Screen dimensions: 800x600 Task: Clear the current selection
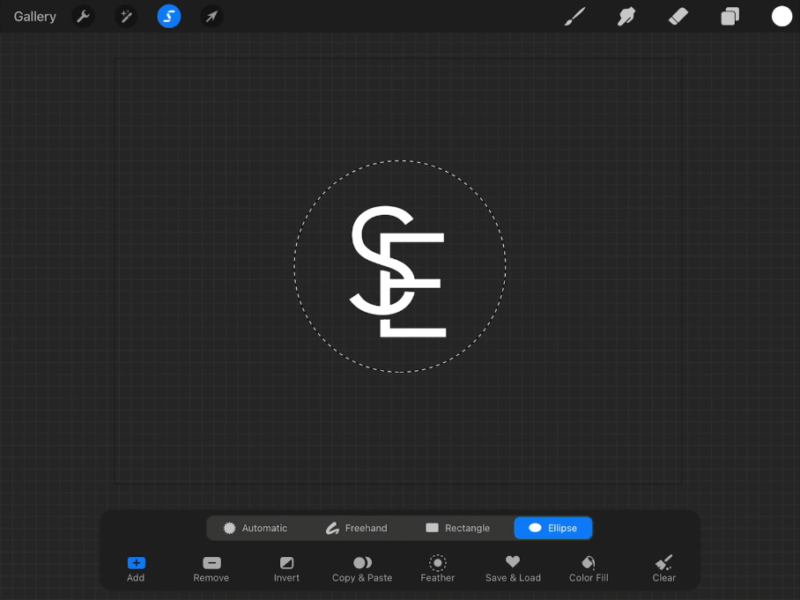(x=663, y=569)
